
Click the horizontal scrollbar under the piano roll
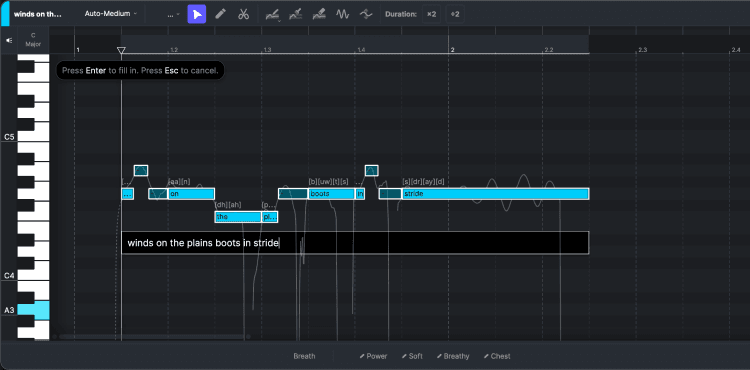pyautogui.click(x=152, y=337)
